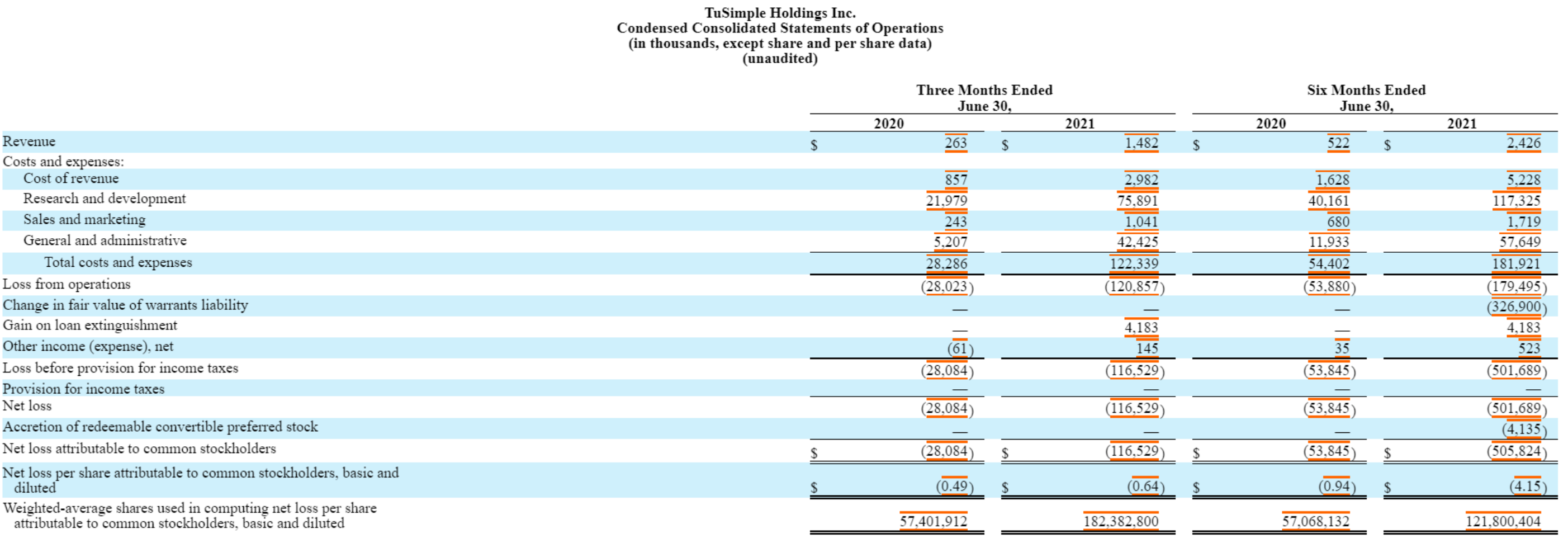This screenshot has height=543, width=1568.
Task: Click the "General and administrative" row label
Action: (x=105, y=240)
